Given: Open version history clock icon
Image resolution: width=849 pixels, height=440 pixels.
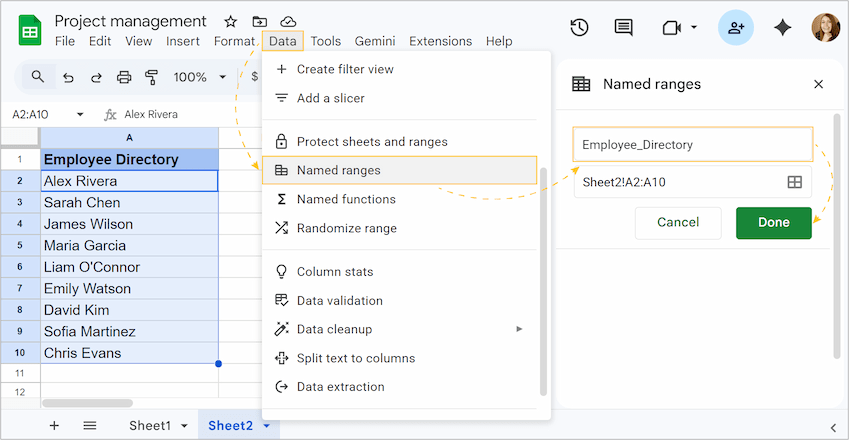Looking at the screenshot, I should click(579, 28).
